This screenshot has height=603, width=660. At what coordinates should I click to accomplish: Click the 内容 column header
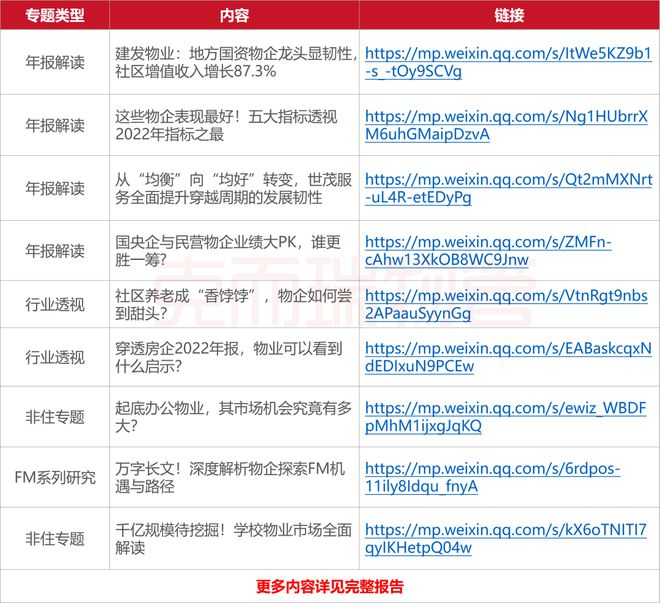pyautogui.click(x=234, y=16)
